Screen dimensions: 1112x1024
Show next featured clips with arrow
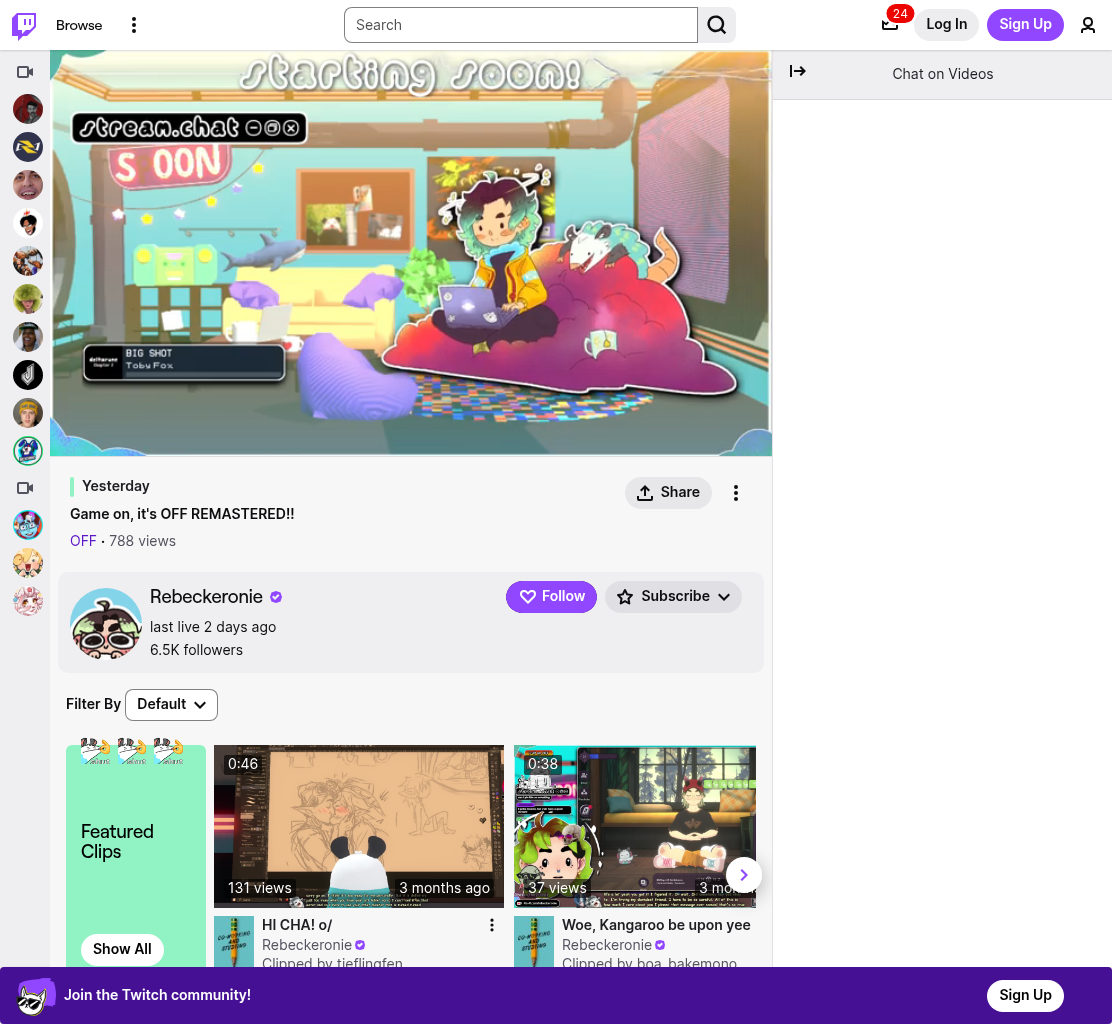(743, 875)
